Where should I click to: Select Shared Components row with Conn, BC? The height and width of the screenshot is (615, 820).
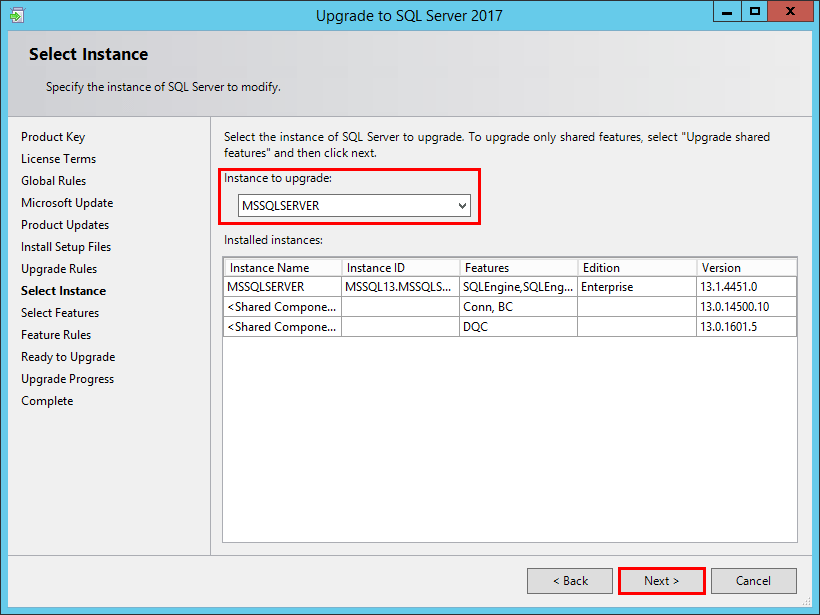point(510,307)
